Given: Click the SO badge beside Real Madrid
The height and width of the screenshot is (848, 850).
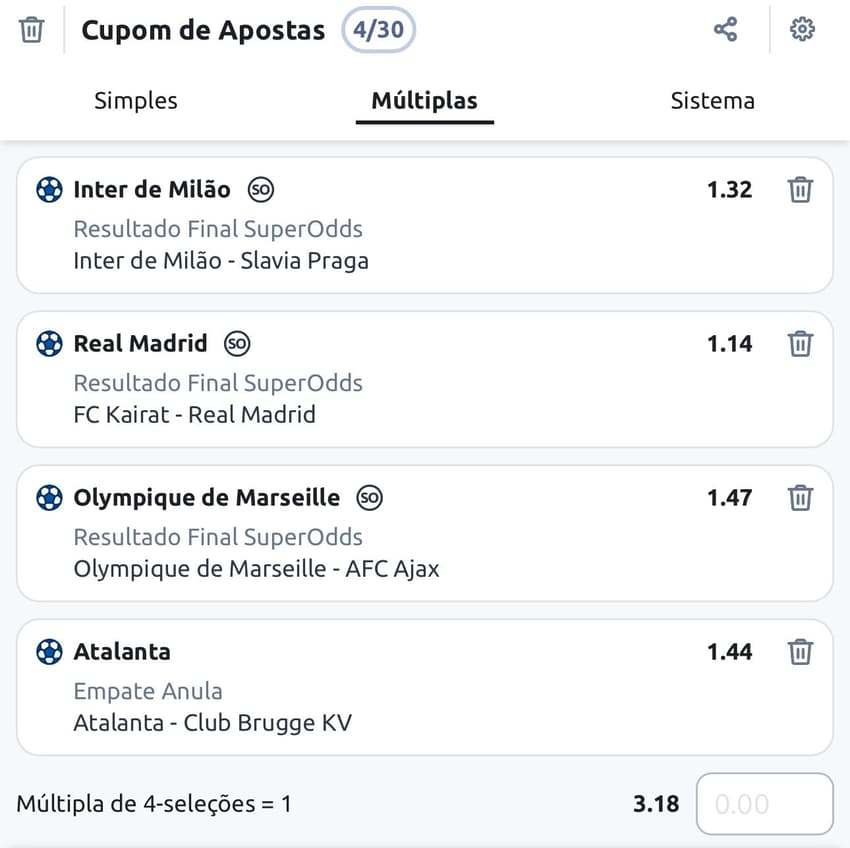Looking at the screenshot, I should 238,343.
